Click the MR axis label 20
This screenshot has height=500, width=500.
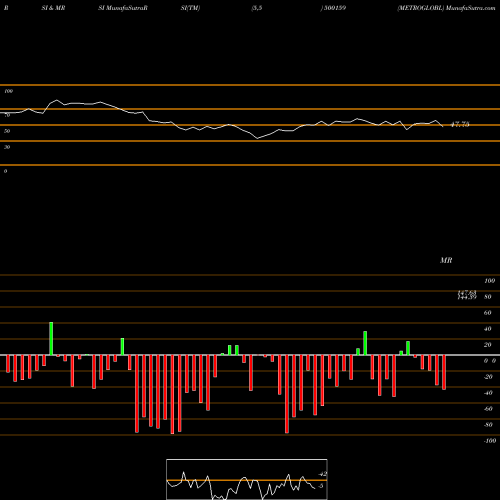coord(487,345)
